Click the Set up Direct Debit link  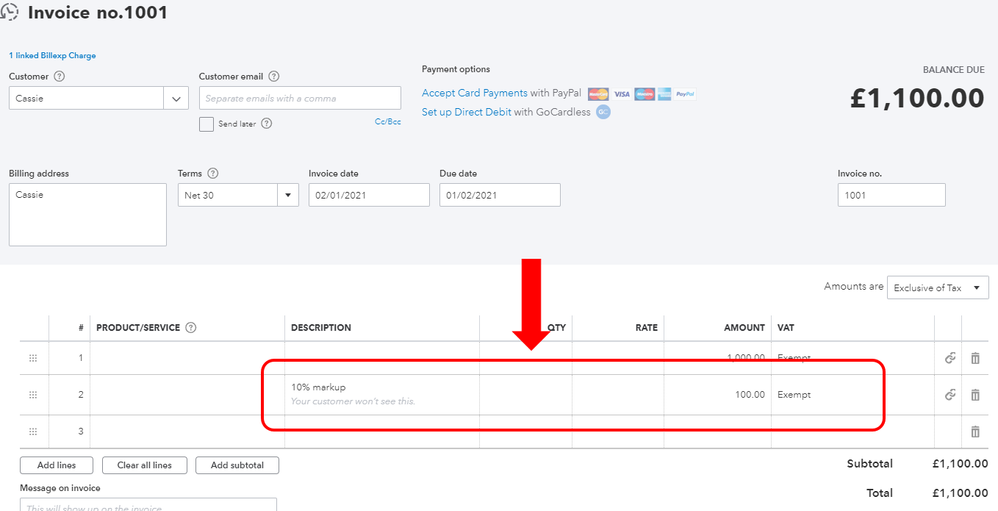(x=465, y=112)
